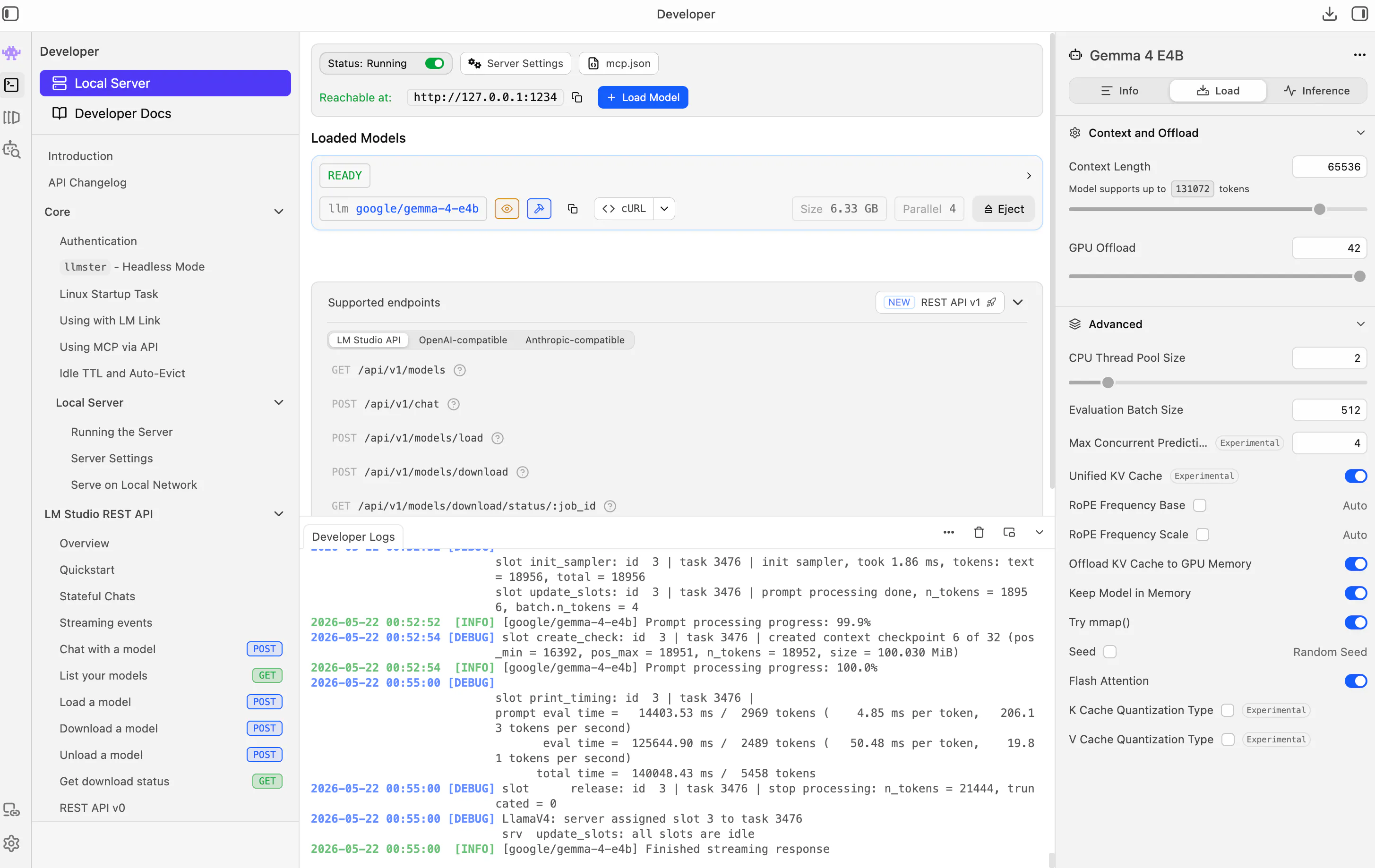
Task: Switch to the Info tab
Action: (1119, 91)
